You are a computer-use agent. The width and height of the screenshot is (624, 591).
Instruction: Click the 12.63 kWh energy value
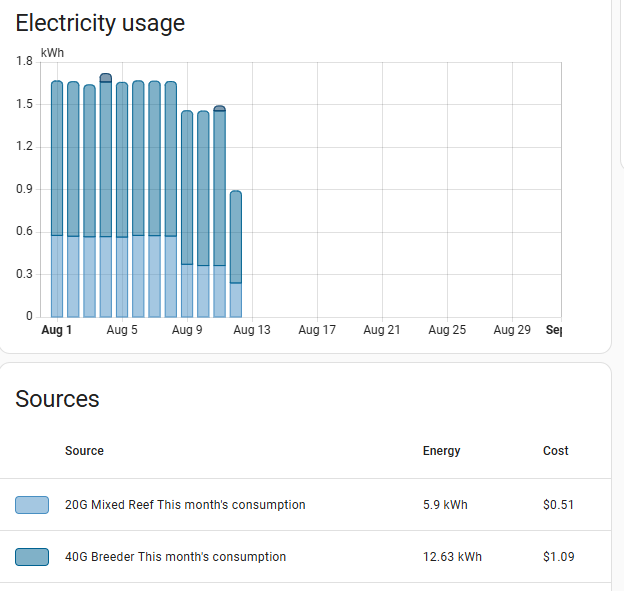pos(452,556)
